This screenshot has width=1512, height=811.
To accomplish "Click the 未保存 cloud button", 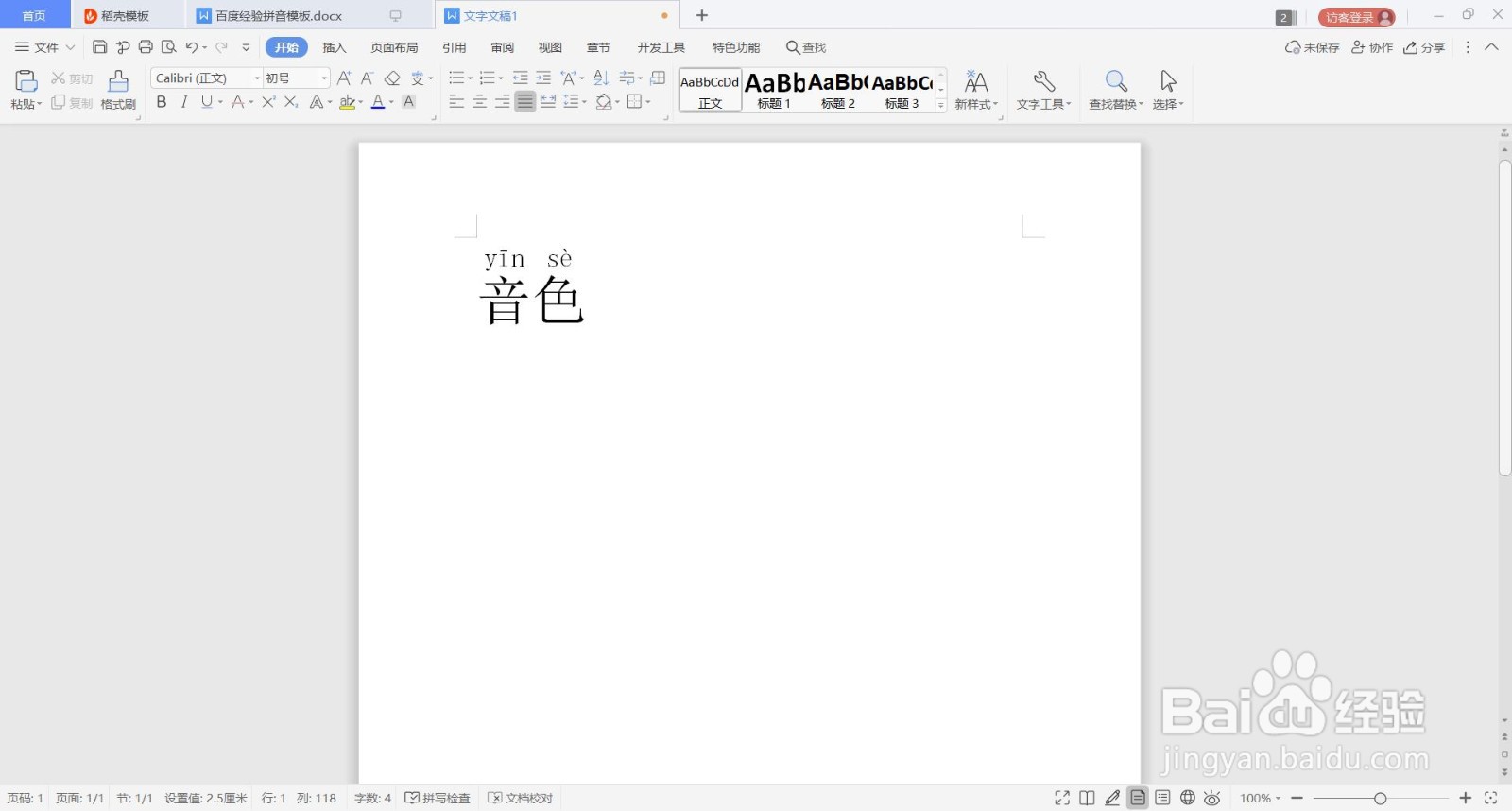I will pyautogui.click(x=1312, y=47).
